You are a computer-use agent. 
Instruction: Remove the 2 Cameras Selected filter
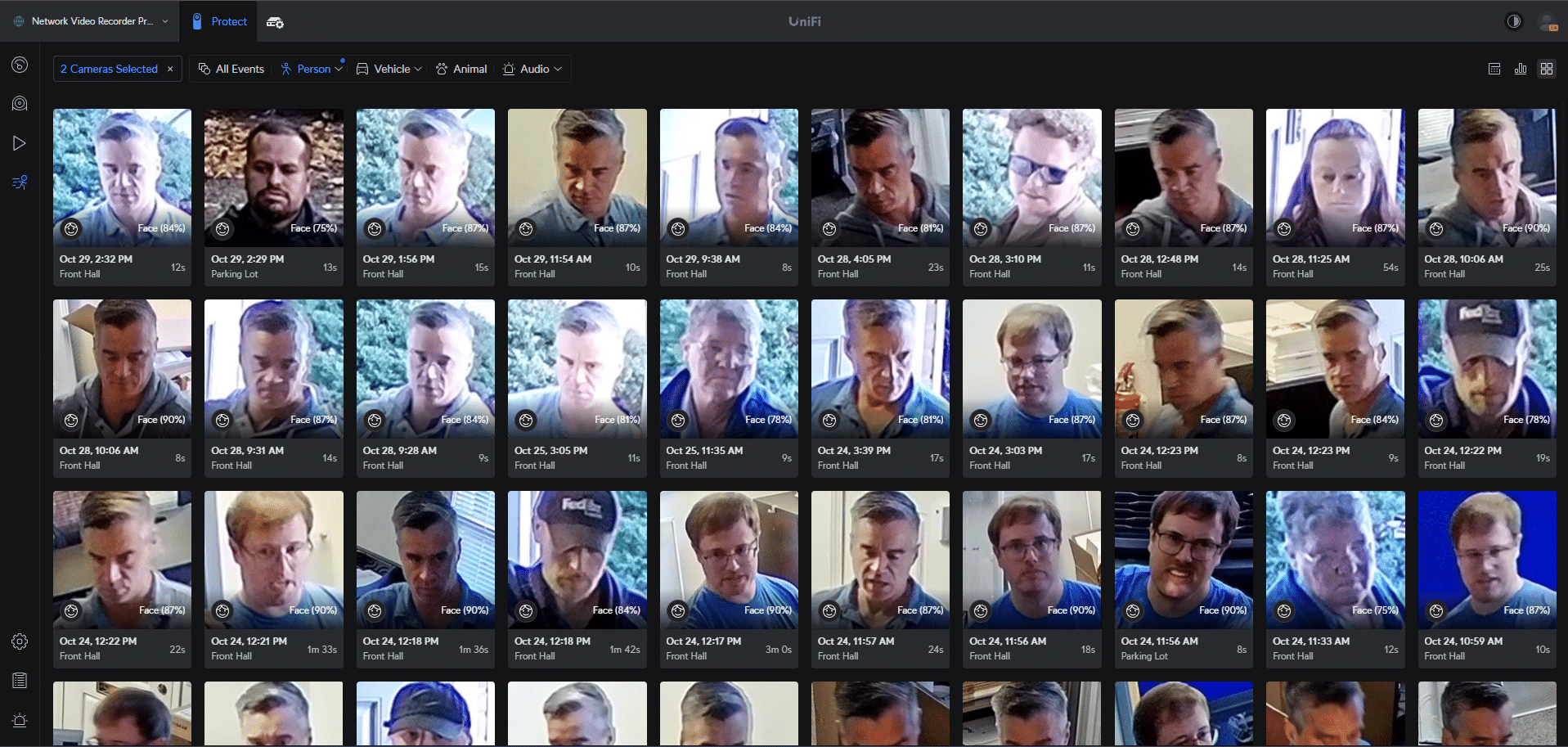pyautogui.click(x=170, y=69)
